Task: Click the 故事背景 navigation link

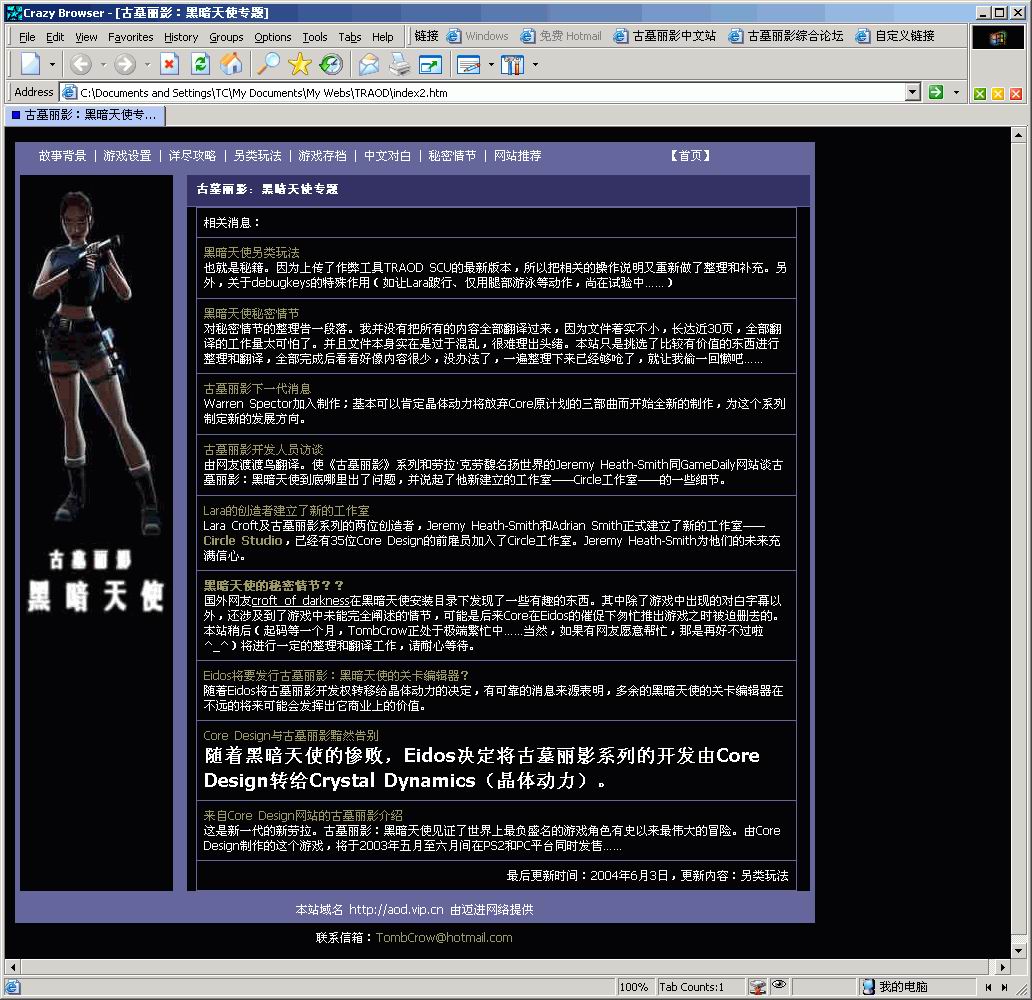Action: coord(63,156)
